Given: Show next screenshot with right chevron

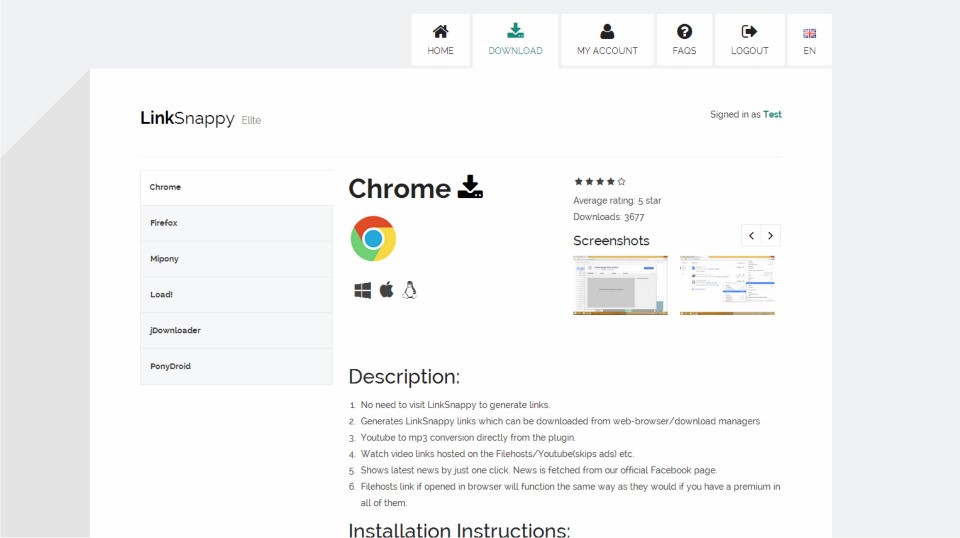Looking at the screenshot, I should click(x=770, y=236).
